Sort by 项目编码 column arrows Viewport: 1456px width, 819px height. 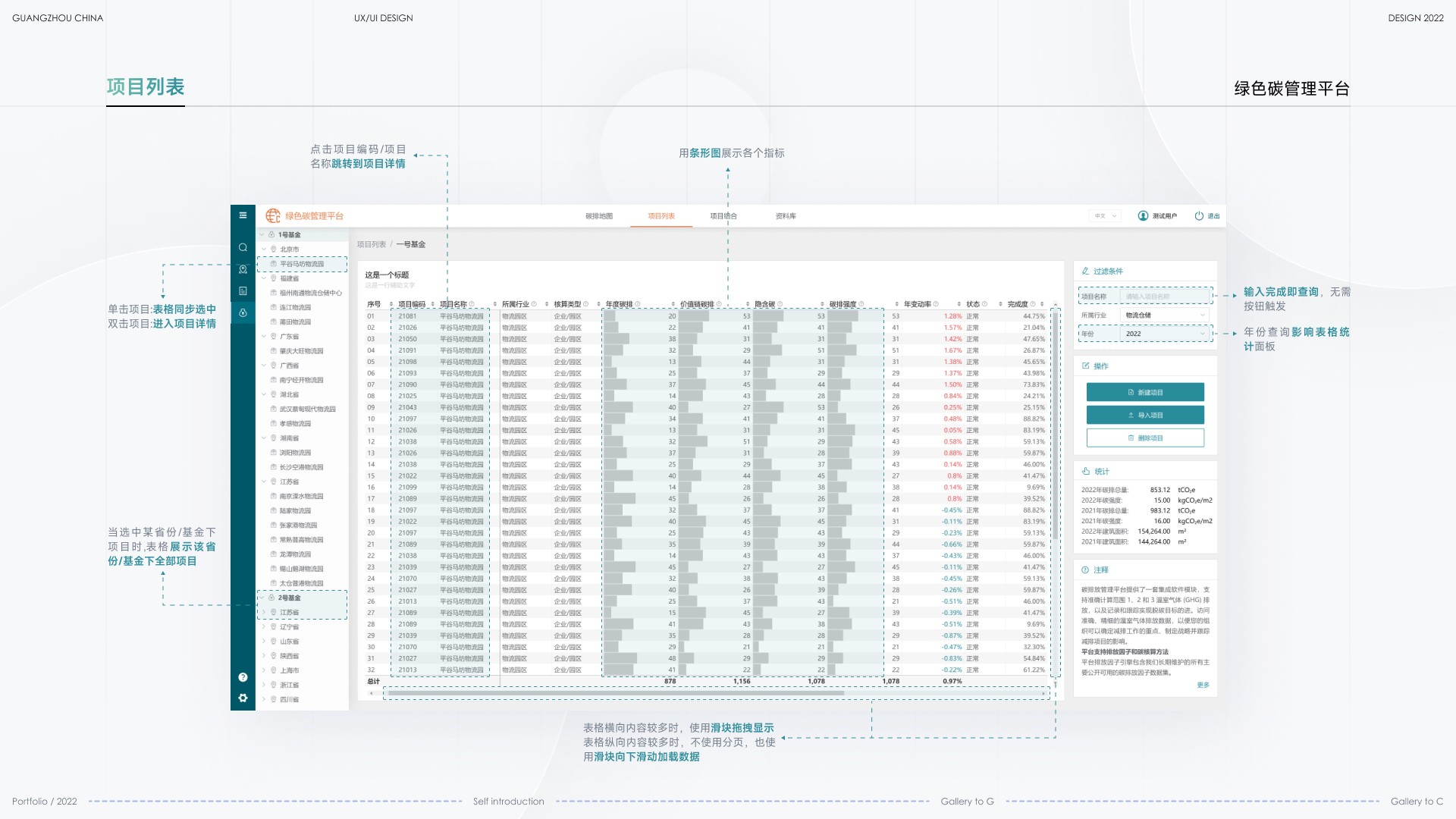pos(433,304)
